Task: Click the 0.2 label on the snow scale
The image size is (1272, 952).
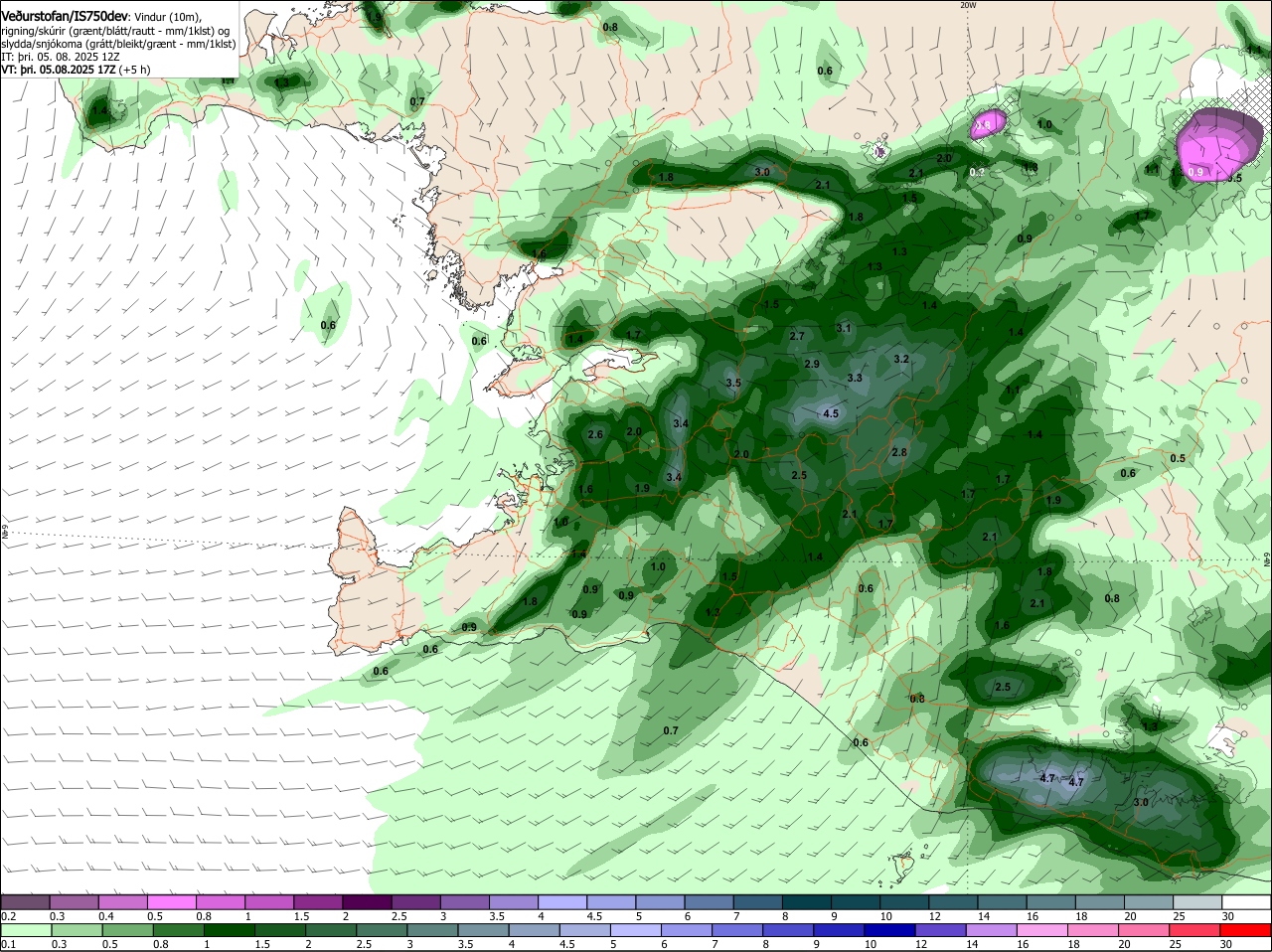Action: 8,916
